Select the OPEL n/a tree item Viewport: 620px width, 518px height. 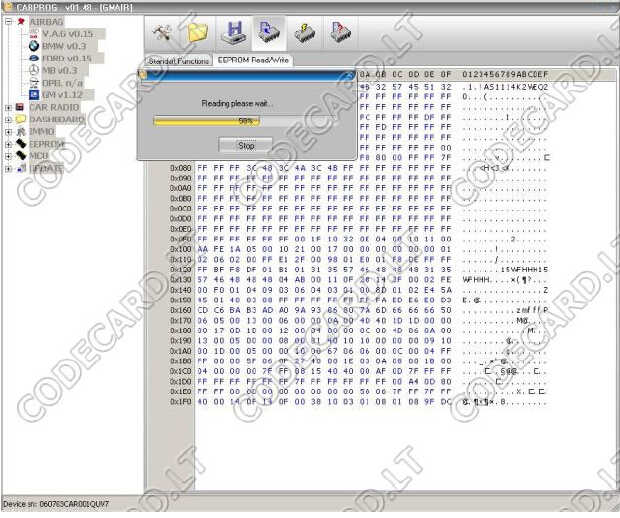coord(62,83)
